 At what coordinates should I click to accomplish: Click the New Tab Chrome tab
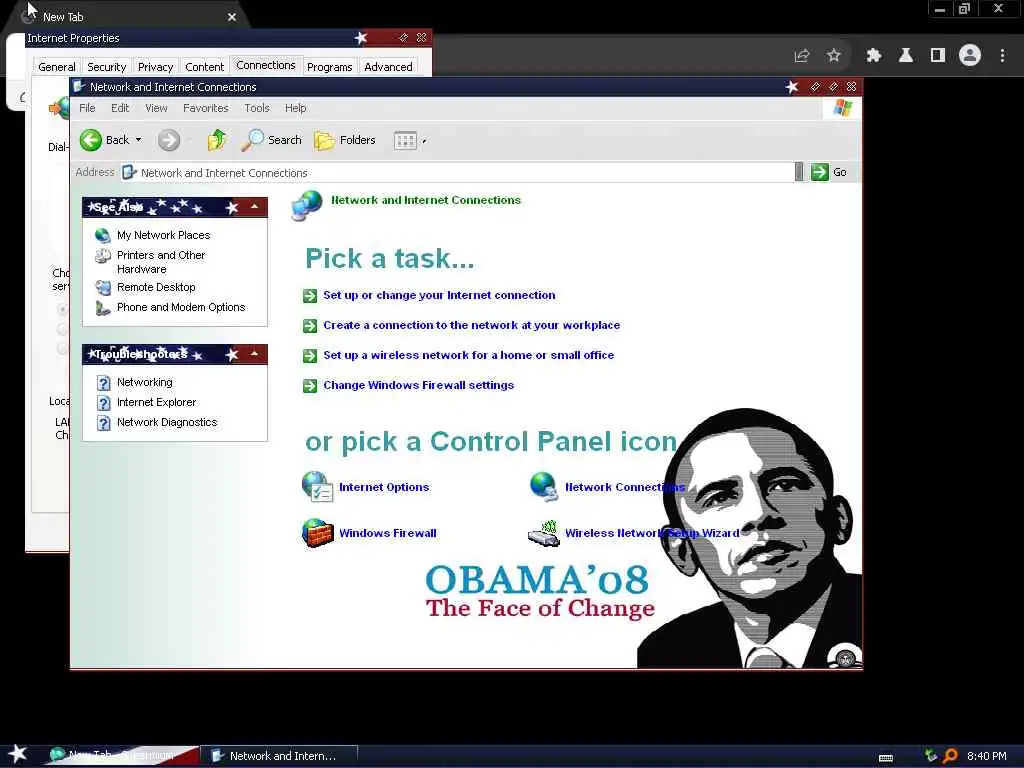coord(127,17)
